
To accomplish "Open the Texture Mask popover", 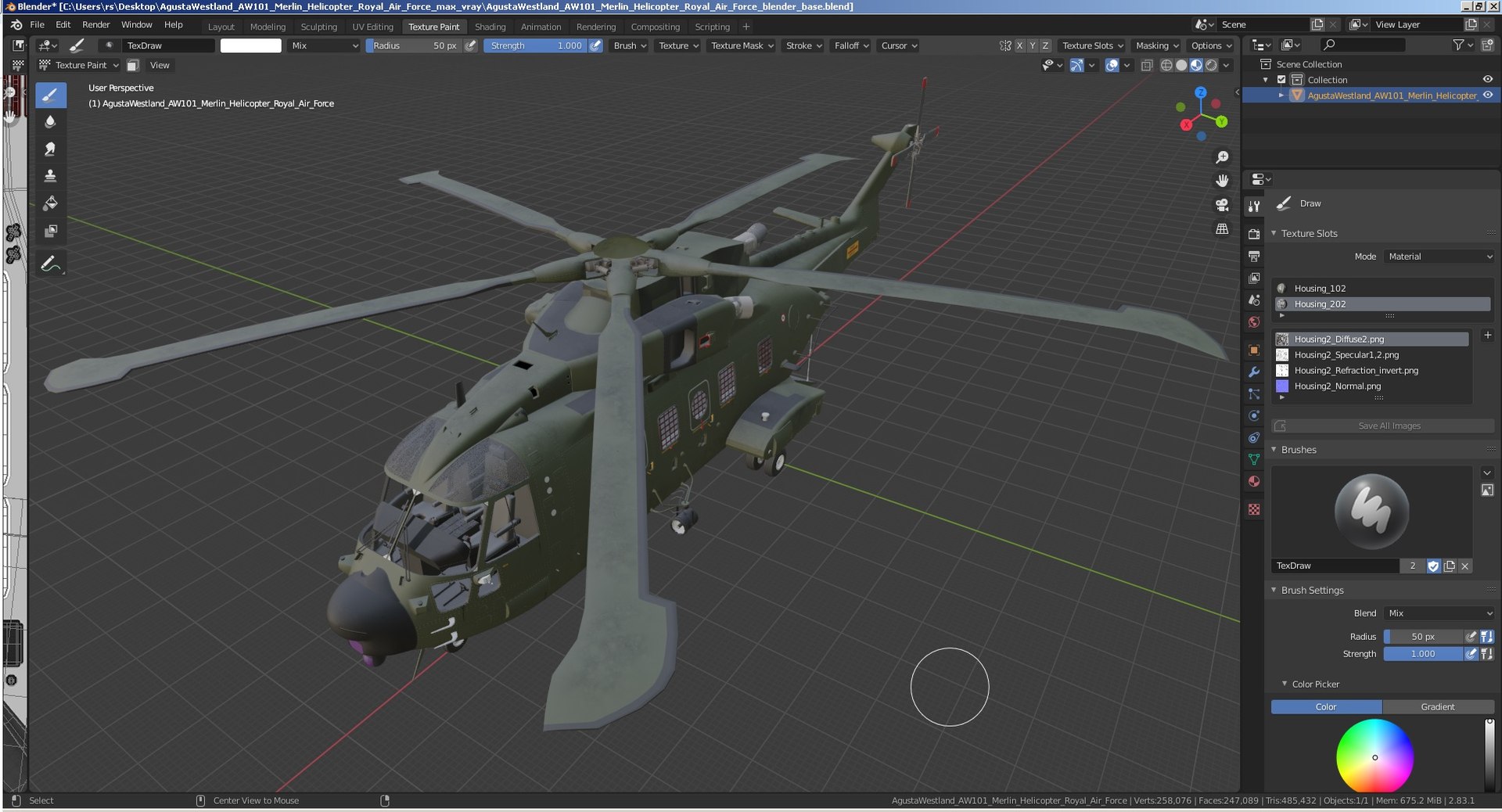I will coord(742,45).
